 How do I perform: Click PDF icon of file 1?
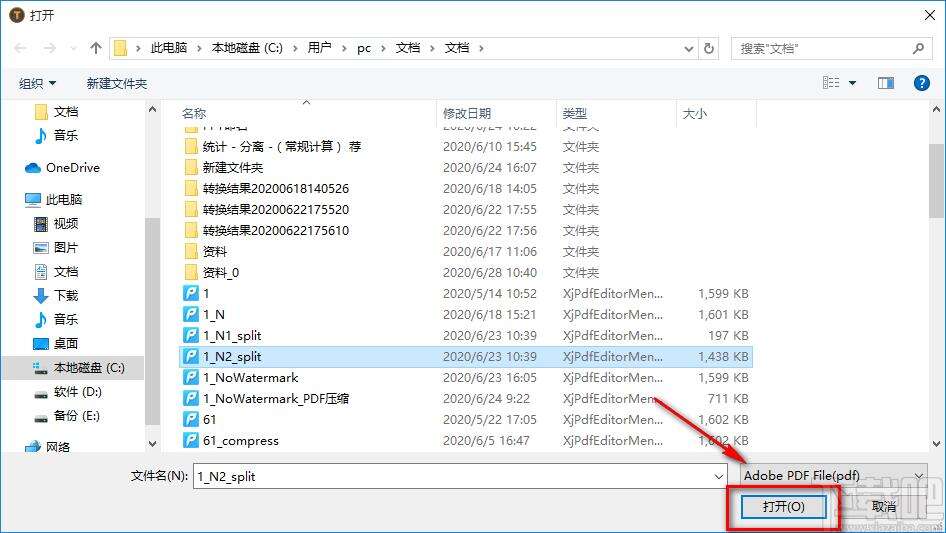coord(191,293)
